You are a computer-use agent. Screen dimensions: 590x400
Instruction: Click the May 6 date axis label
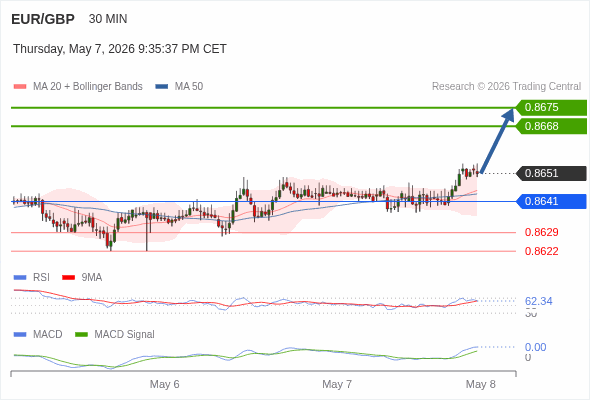(164, 384)
